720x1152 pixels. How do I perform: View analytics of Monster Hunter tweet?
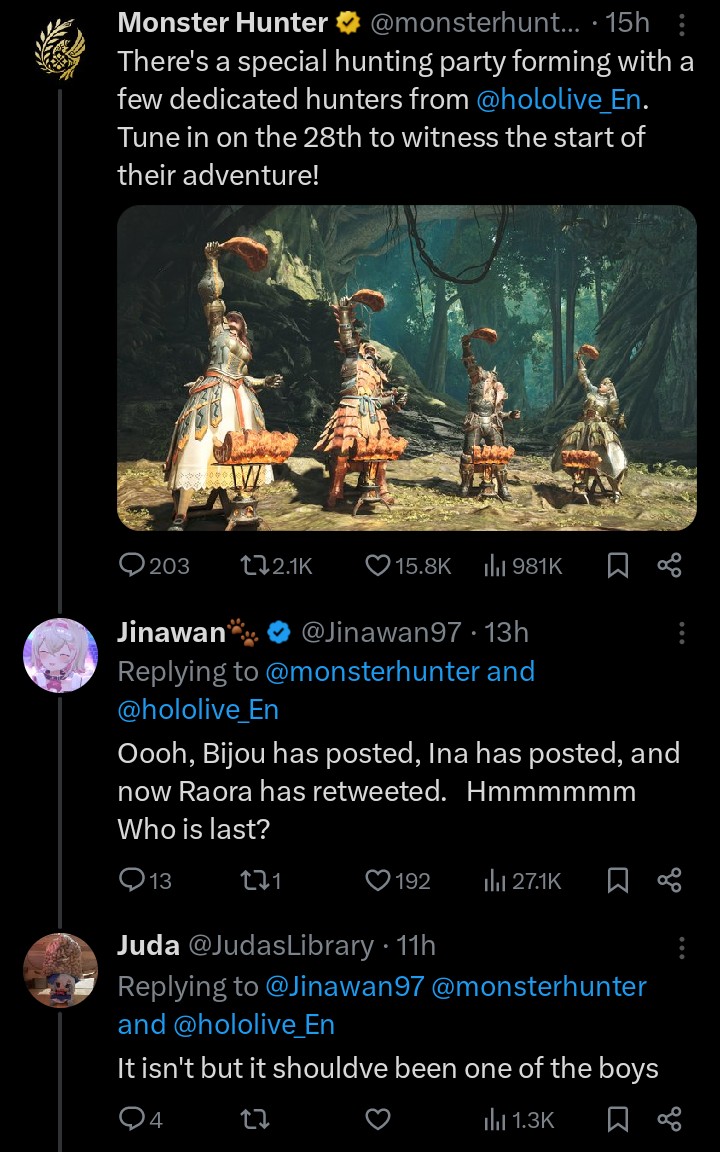click(x=494, y=566)
